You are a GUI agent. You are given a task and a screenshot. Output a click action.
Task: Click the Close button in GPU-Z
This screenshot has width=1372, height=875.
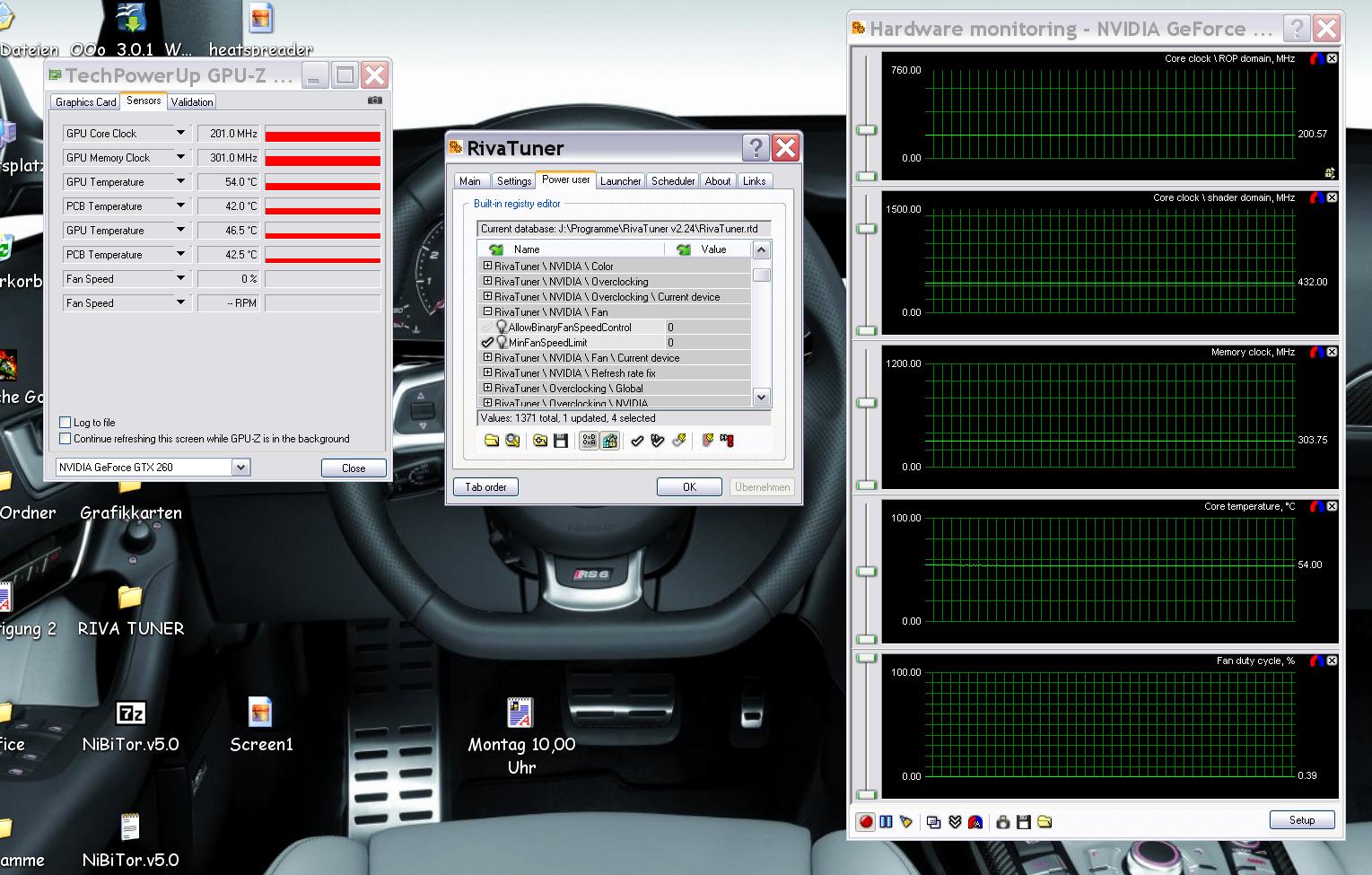coord(354,468)
